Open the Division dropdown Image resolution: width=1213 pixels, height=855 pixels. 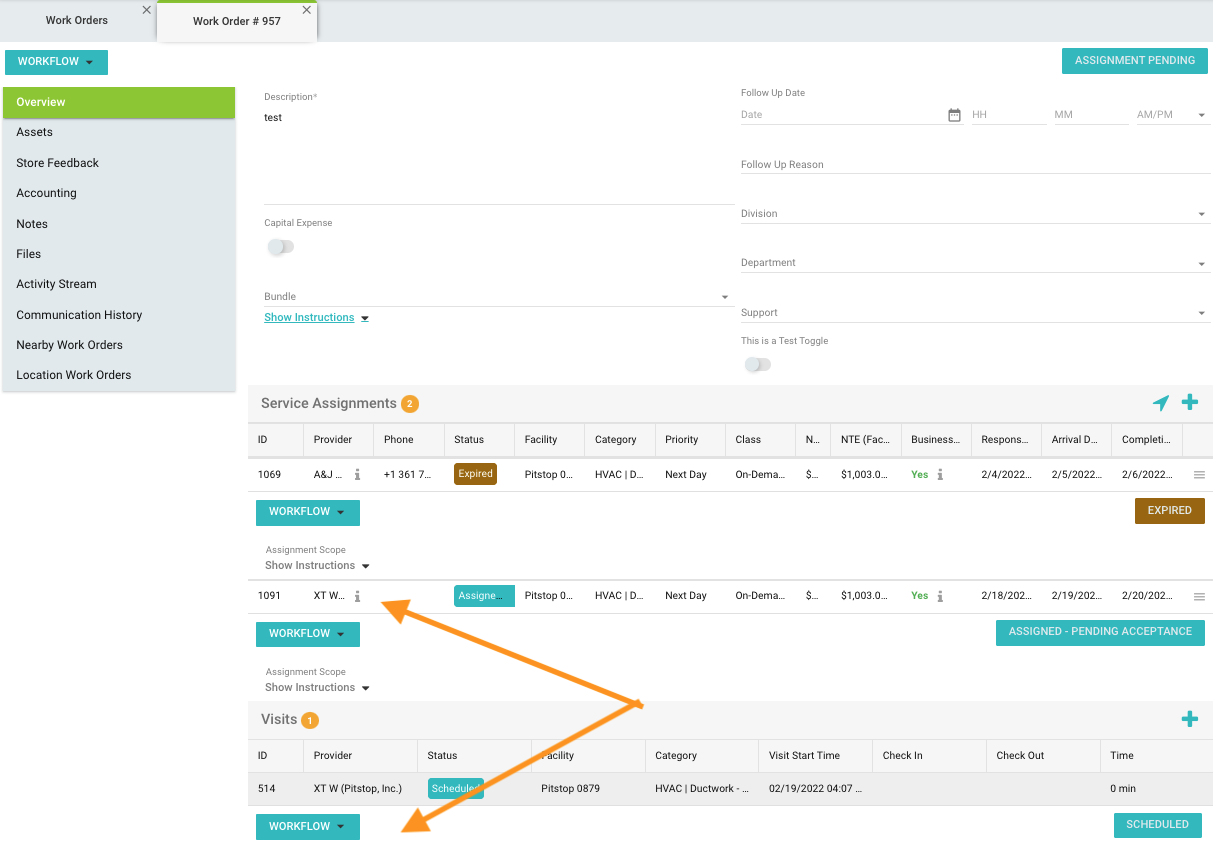pyautogui.click(x=975, y=214)
